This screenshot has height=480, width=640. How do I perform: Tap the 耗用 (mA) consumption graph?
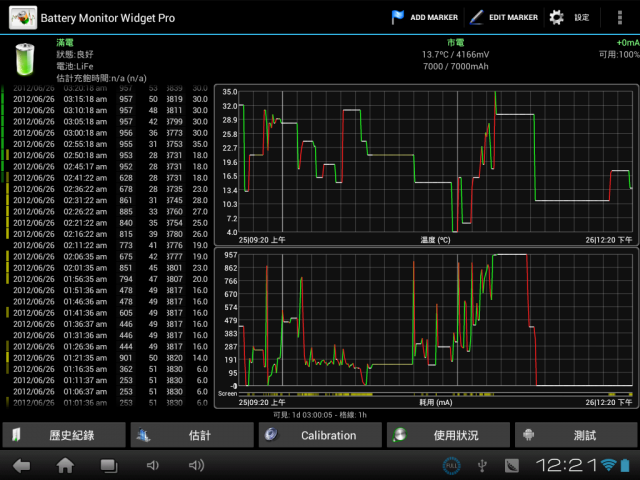(x=427, y=328)
